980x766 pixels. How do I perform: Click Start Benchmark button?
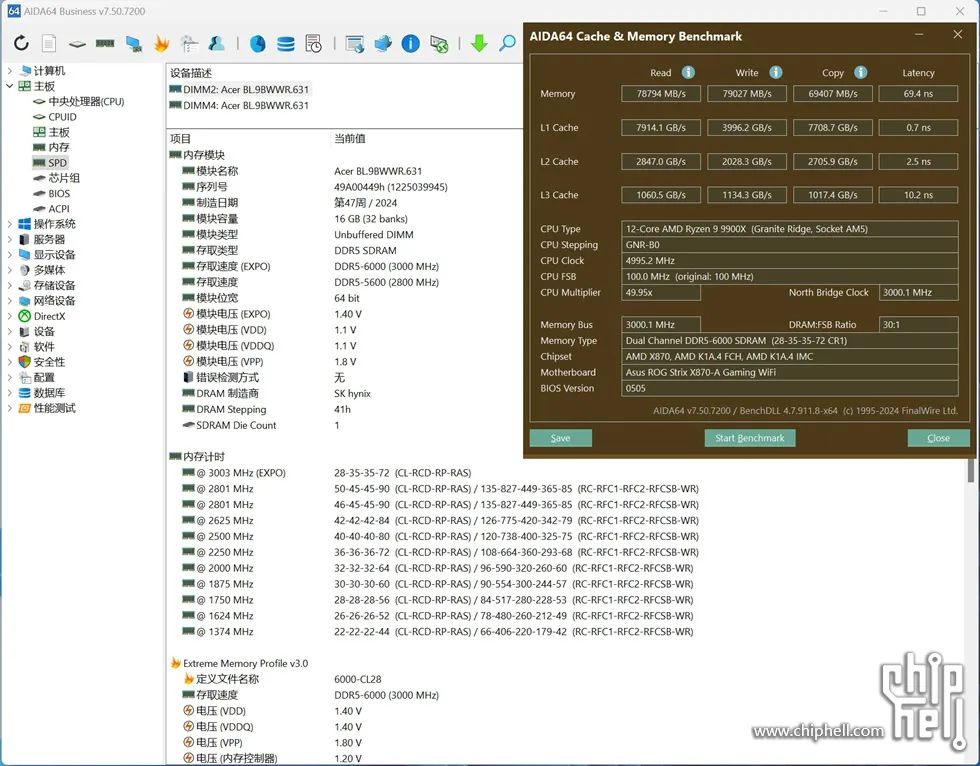(x=749, y=438)
